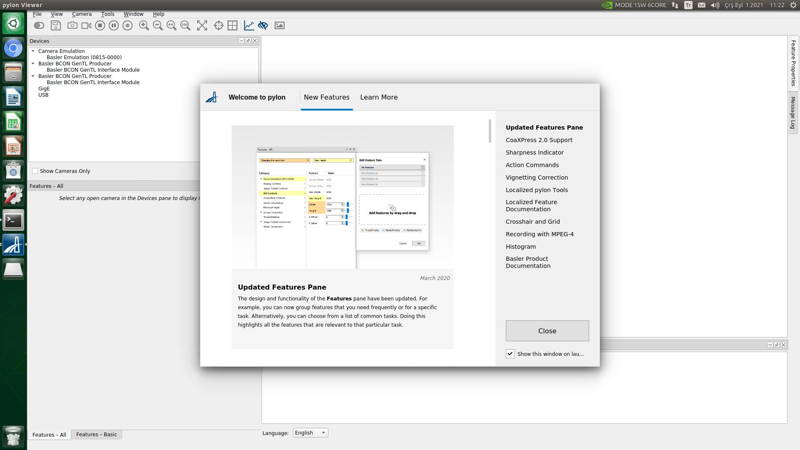This screenshot has height=450, width=800.
Task: Uncheck Show this window on launch
Action: pos(510,354)
